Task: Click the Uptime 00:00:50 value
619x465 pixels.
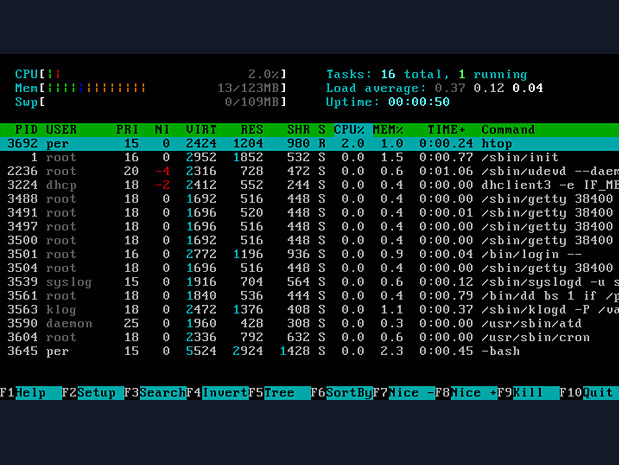Action: click(x=419, y=102)
